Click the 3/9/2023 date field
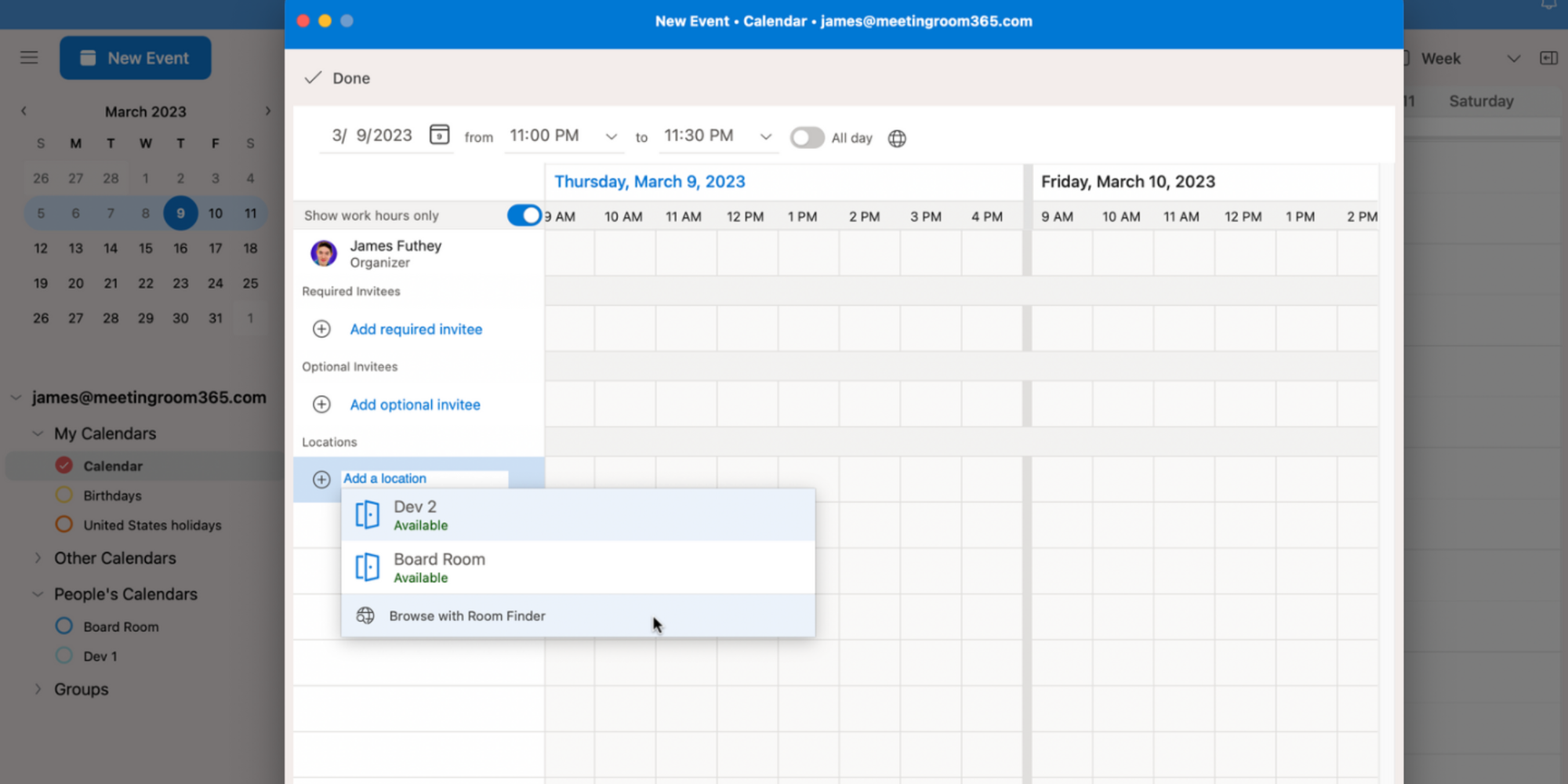The height and width of the screenshot is (784, 1568). (372, 136)
